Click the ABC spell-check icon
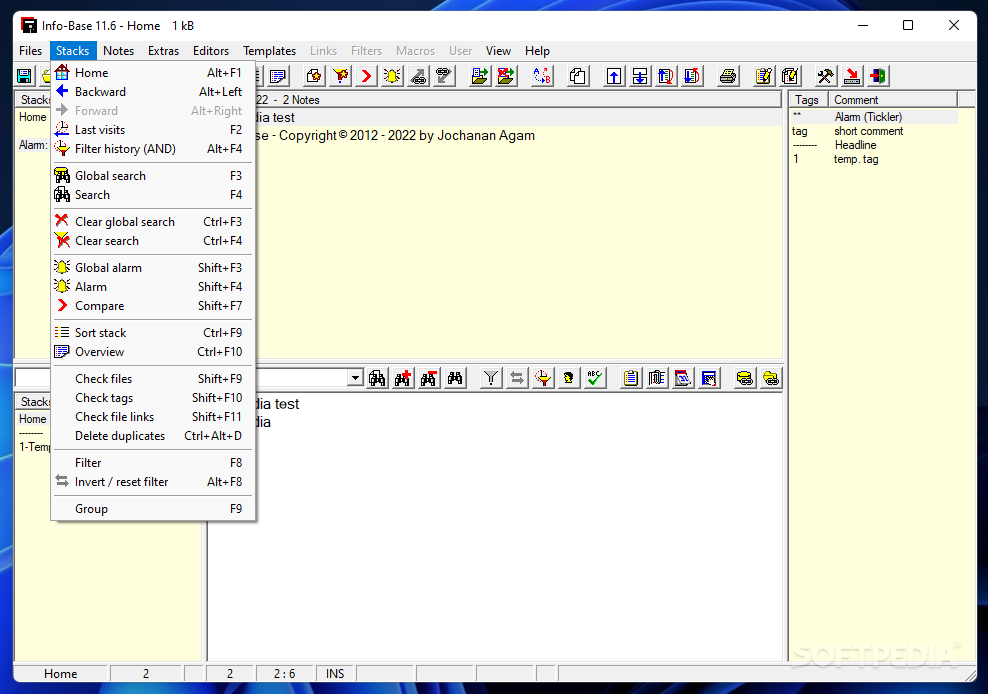 coord(594,378)
